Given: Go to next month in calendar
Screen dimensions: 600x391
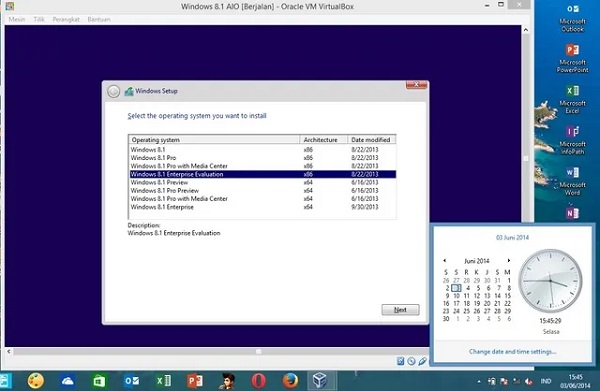Looking at the screenshot, I should click(x=509, y=261).
